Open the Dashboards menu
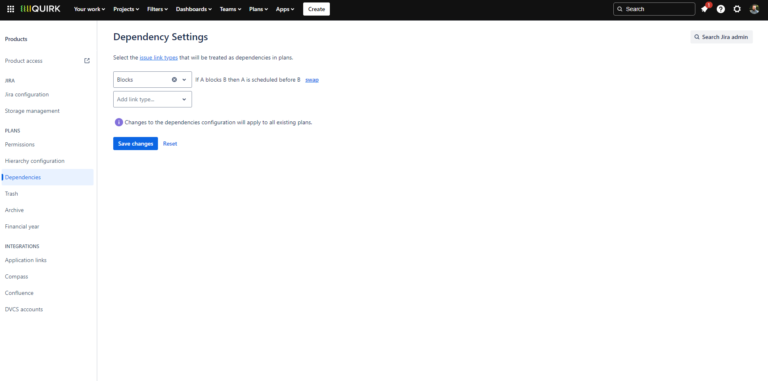 coord(193,9)
